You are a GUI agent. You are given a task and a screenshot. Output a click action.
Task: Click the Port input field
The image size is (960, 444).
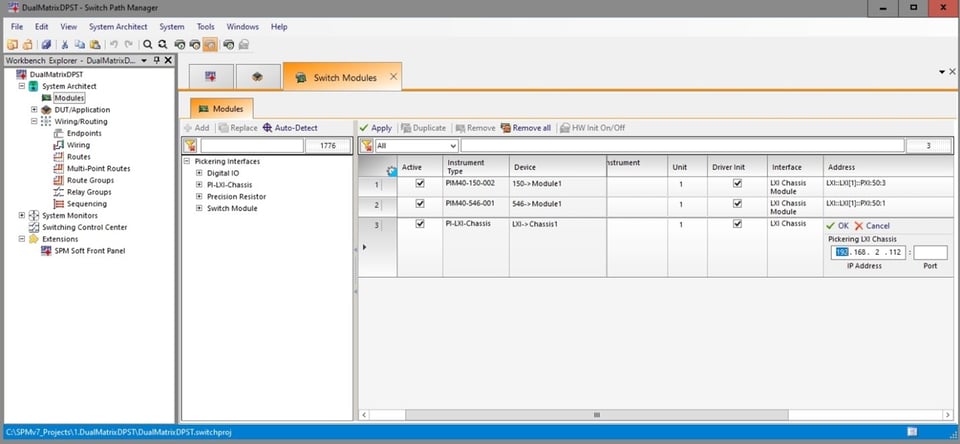930,252
